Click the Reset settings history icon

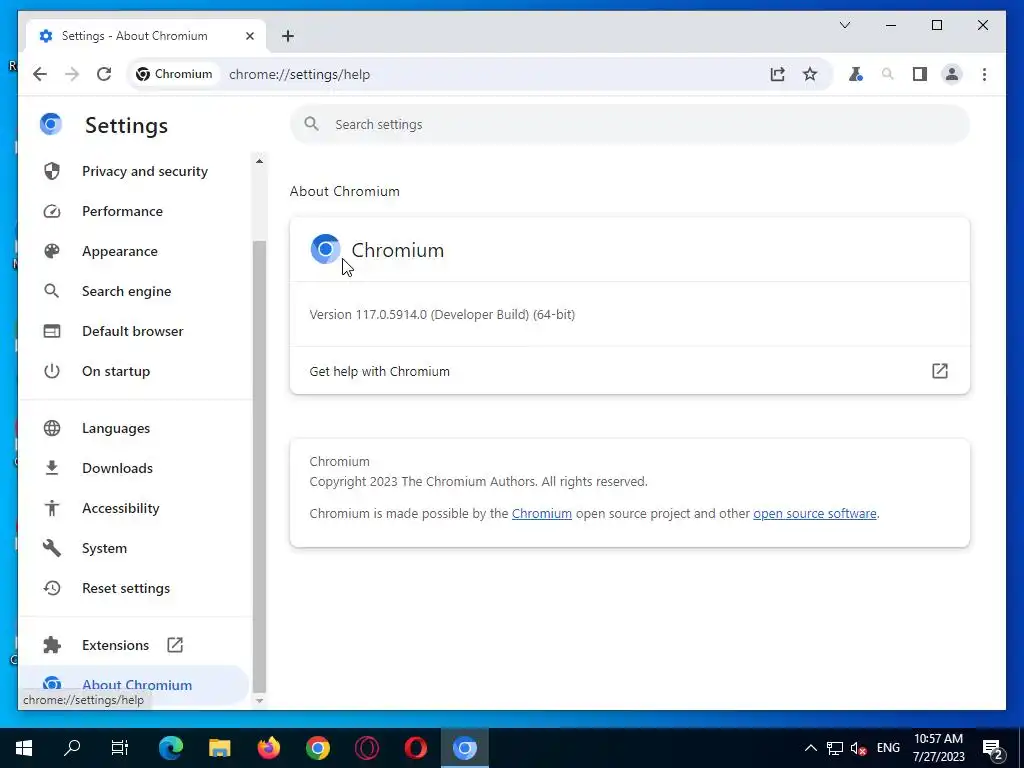52,588
